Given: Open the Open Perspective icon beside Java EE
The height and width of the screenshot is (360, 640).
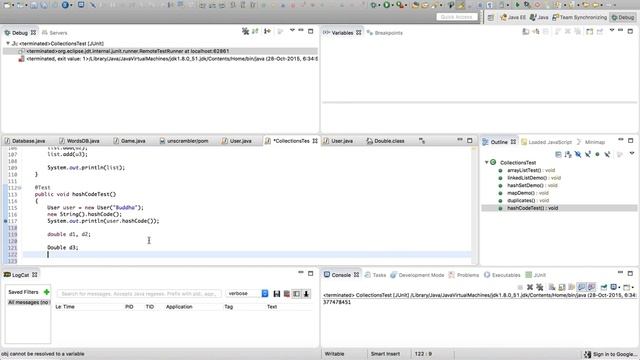Looking at the screenshot, I should [491, 17].
